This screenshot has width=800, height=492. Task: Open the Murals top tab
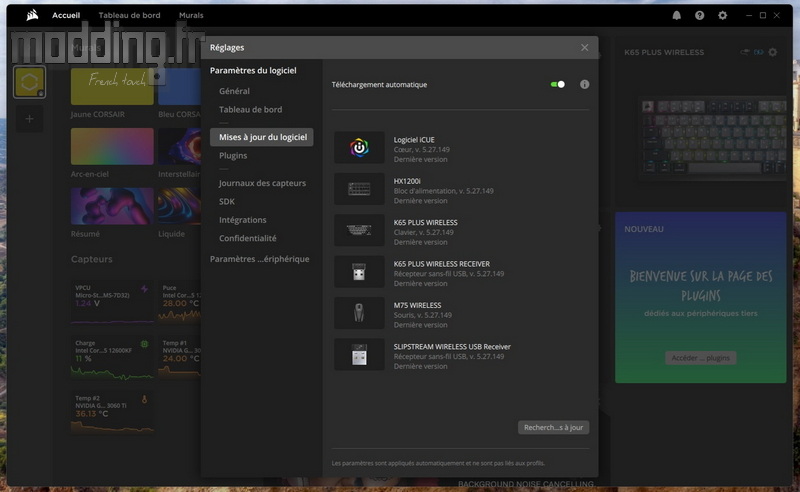[x=191, y=15]
